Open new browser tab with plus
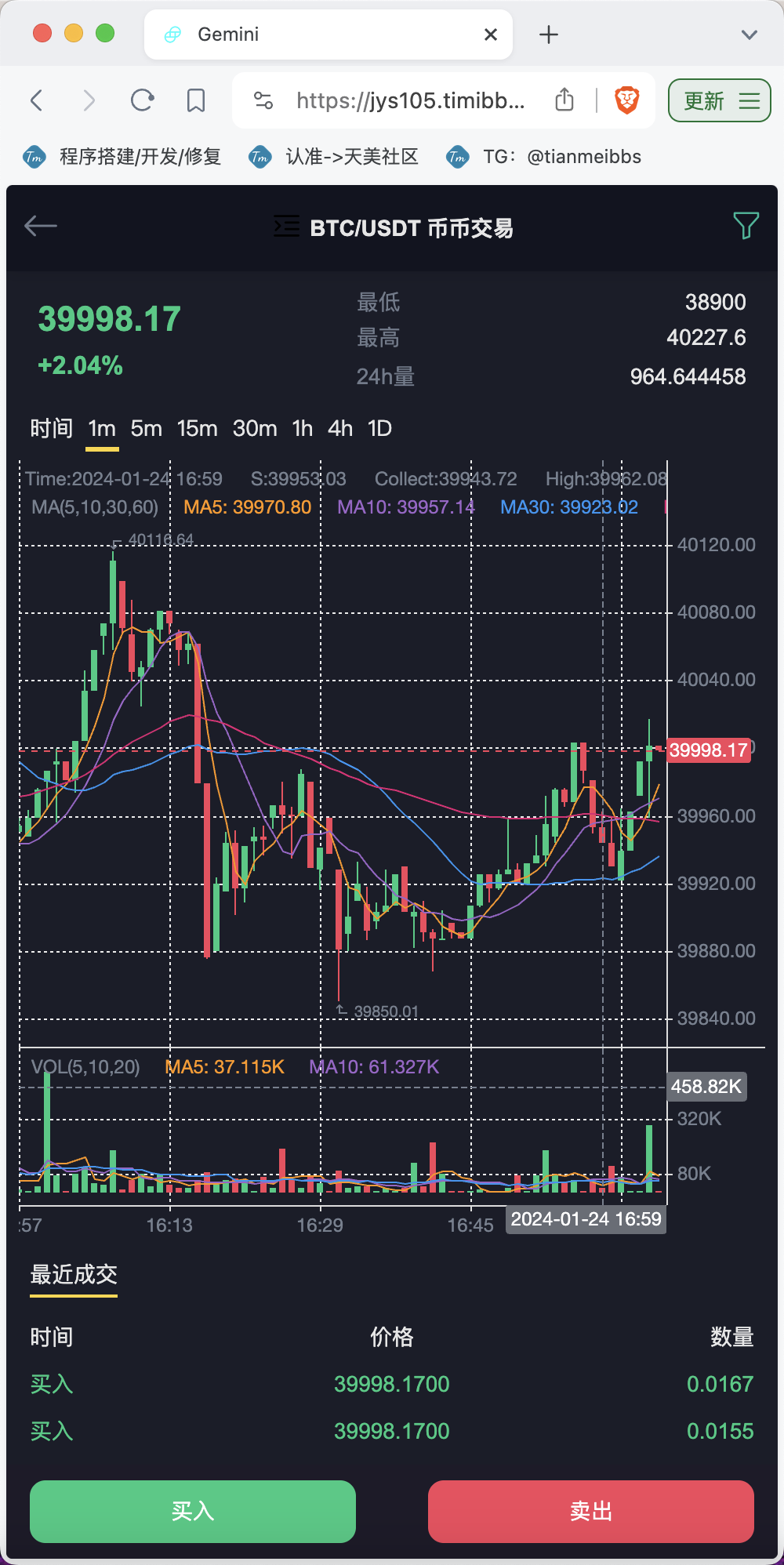Image resolution: width=784 pixels, height=1565 pixels. click(x=549, y=34)
